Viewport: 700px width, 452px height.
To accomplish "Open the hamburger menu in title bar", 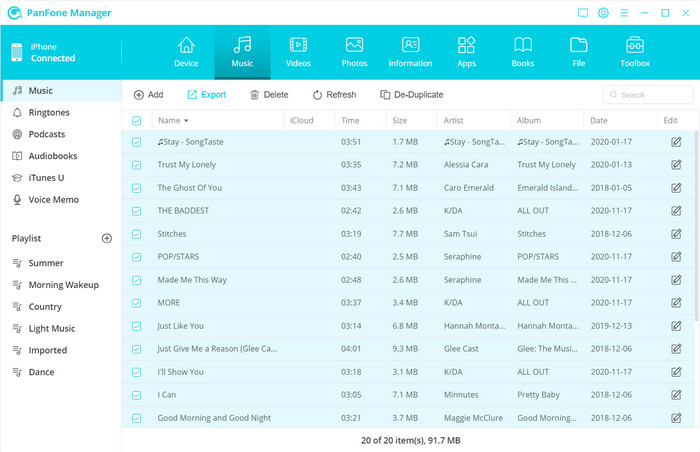I will 624,13.
